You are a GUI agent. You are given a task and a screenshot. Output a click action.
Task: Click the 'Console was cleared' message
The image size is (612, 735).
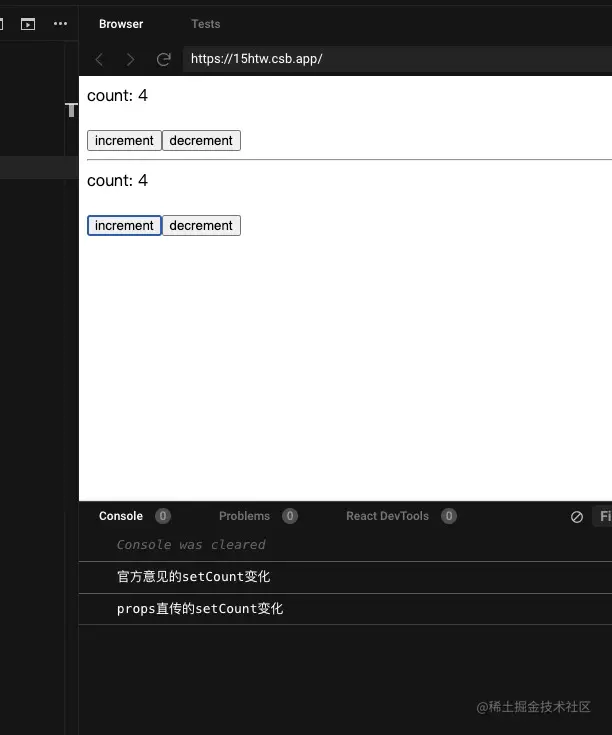coord(191,545)
